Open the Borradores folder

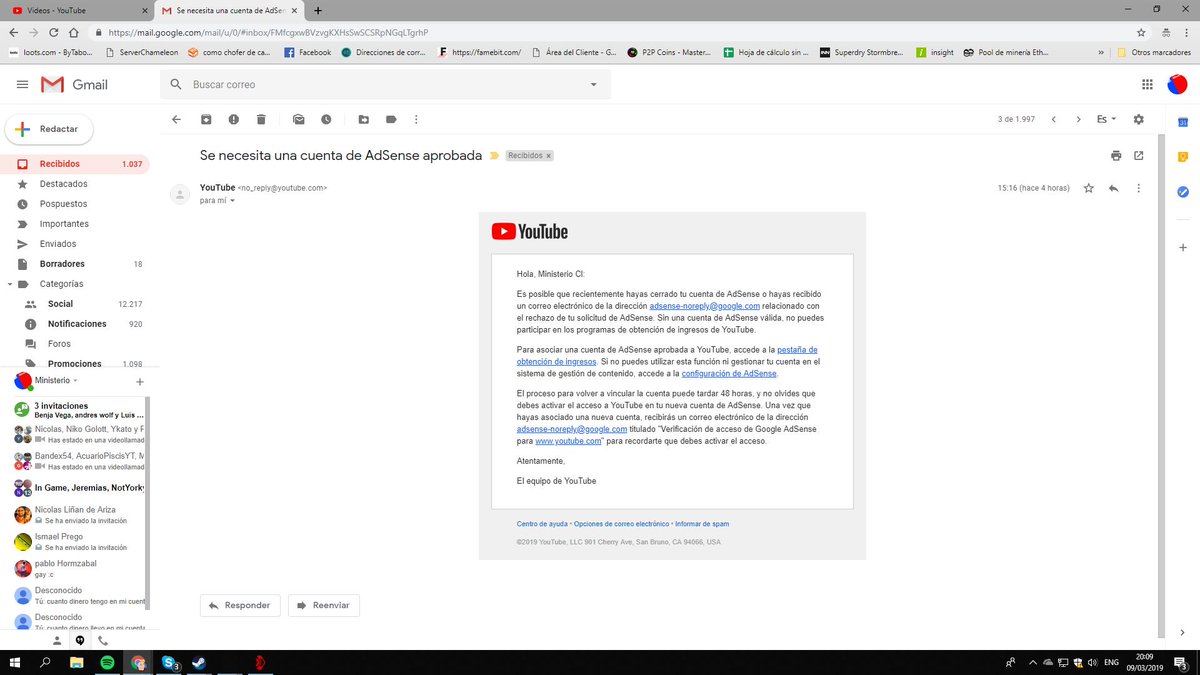click(76, 264)
